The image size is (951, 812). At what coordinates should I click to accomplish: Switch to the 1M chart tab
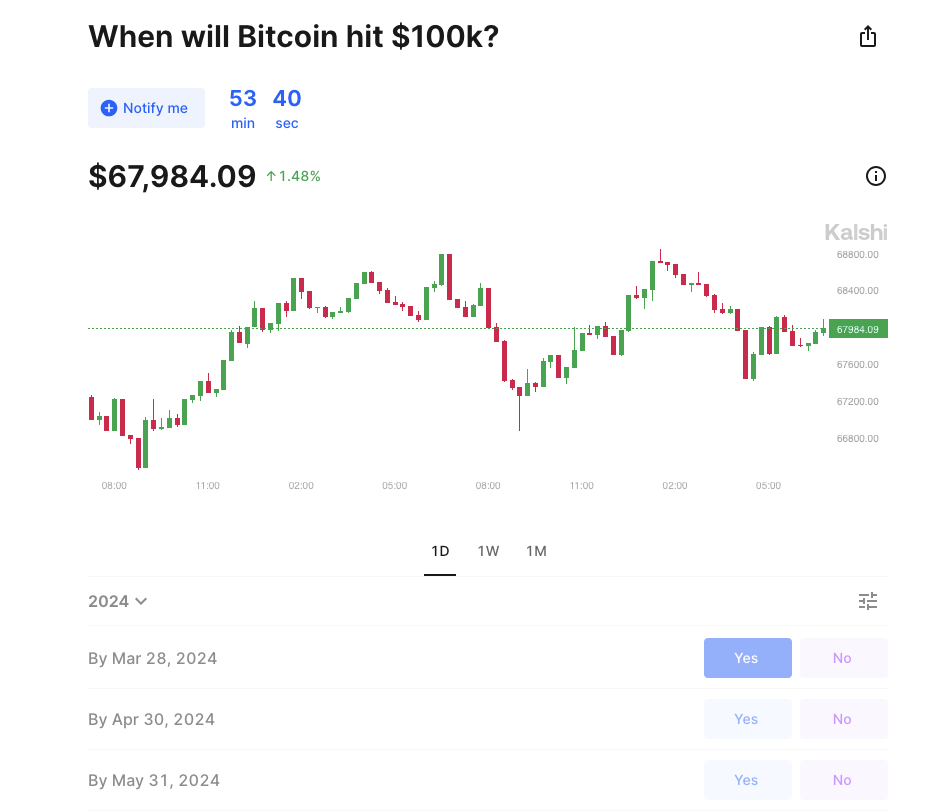[x=536, y=551]
